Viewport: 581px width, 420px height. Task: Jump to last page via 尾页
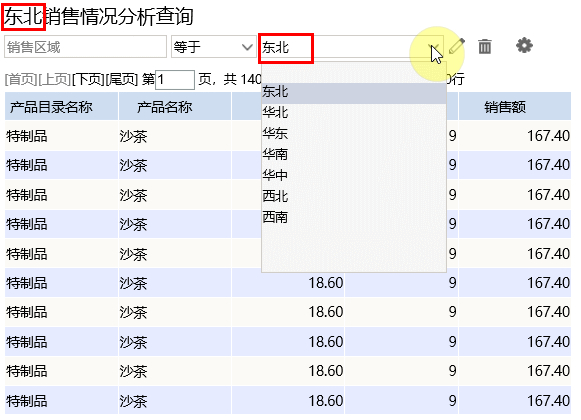(122, 79)
